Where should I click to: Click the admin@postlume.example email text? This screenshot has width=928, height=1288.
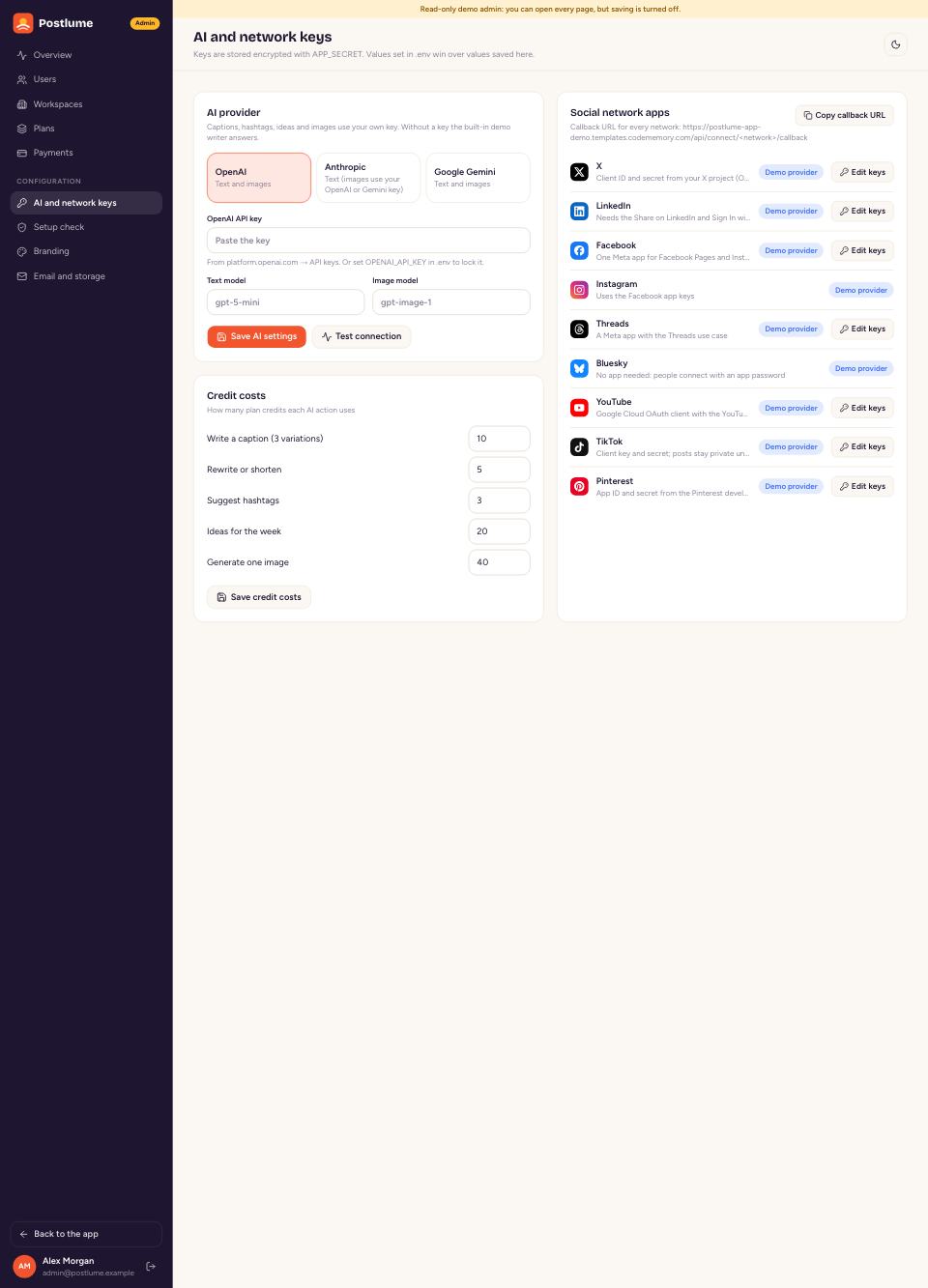click(x=88, y=1273)
